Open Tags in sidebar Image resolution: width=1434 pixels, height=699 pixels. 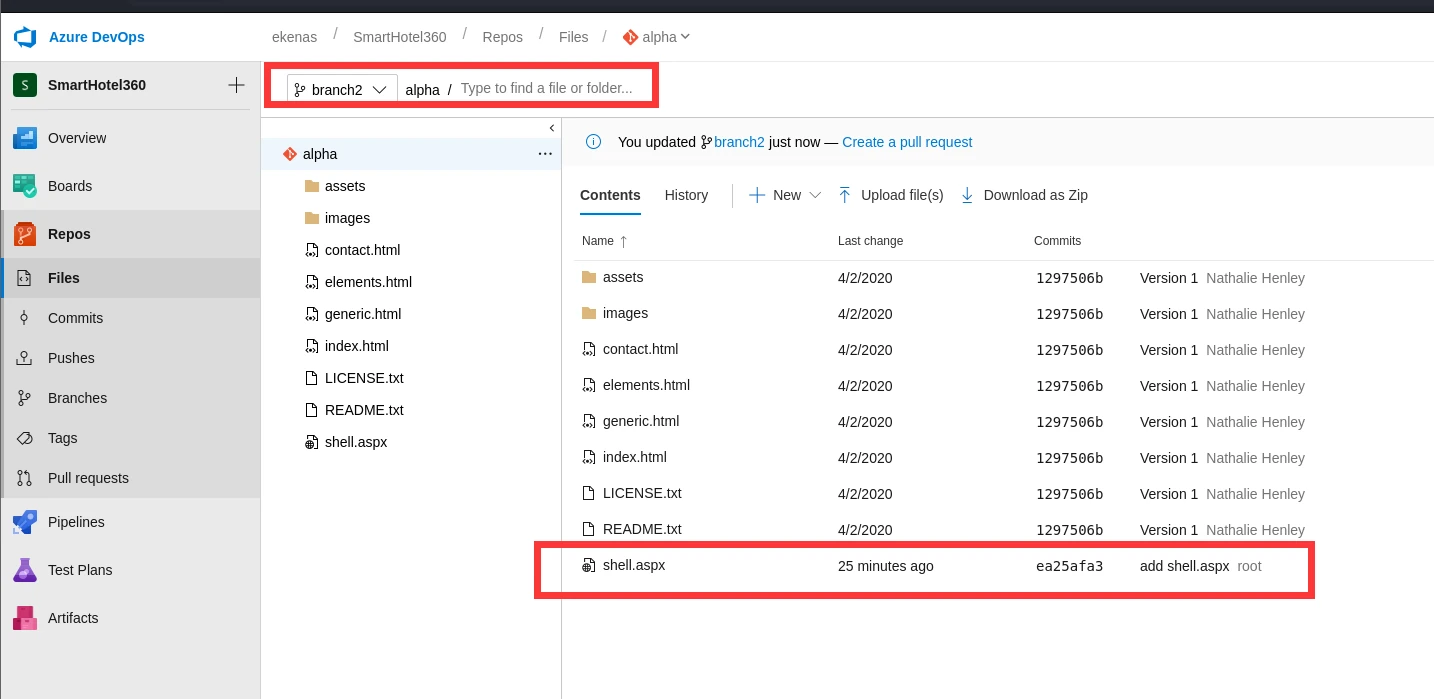click(x=130, y=438)
